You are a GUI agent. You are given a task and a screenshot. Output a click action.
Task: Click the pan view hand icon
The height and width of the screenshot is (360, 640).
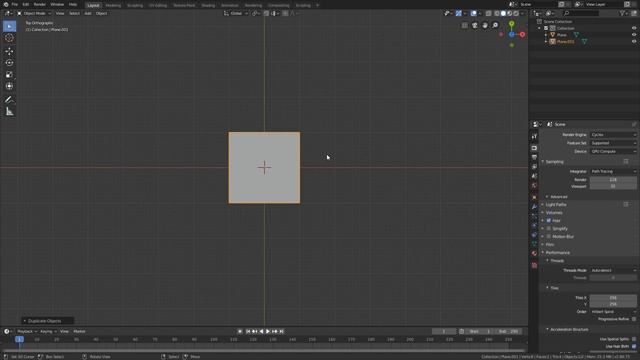485,25
